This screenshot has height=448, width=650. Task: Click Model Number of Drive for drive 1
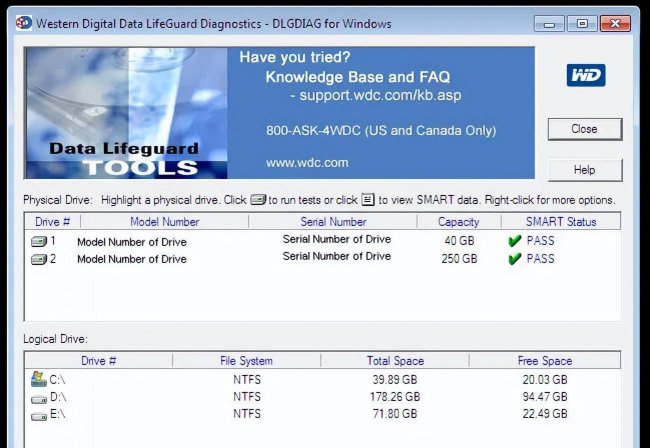(132, 242)
